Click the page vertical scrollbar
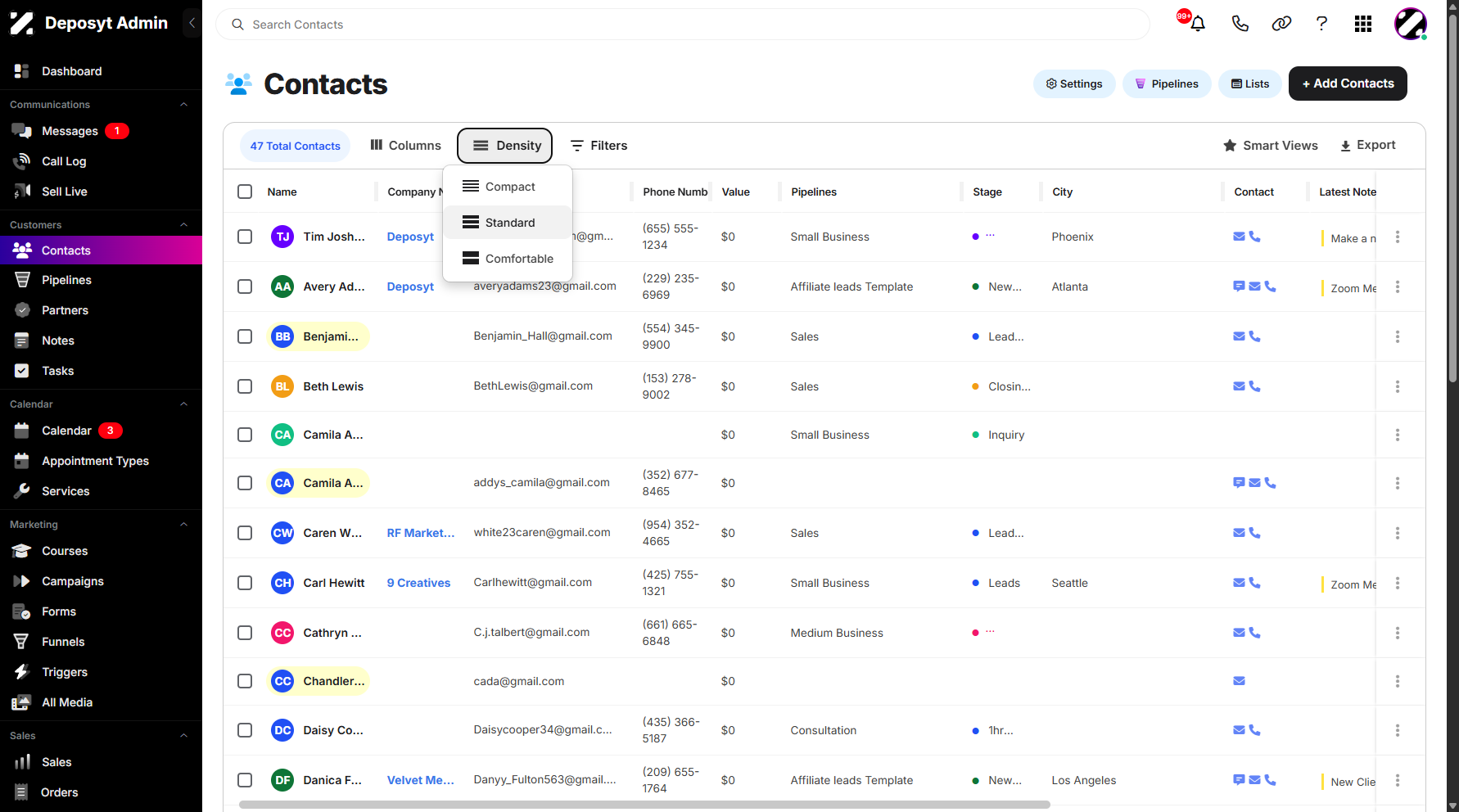1459x812 pixels. tap(1452, 196)
